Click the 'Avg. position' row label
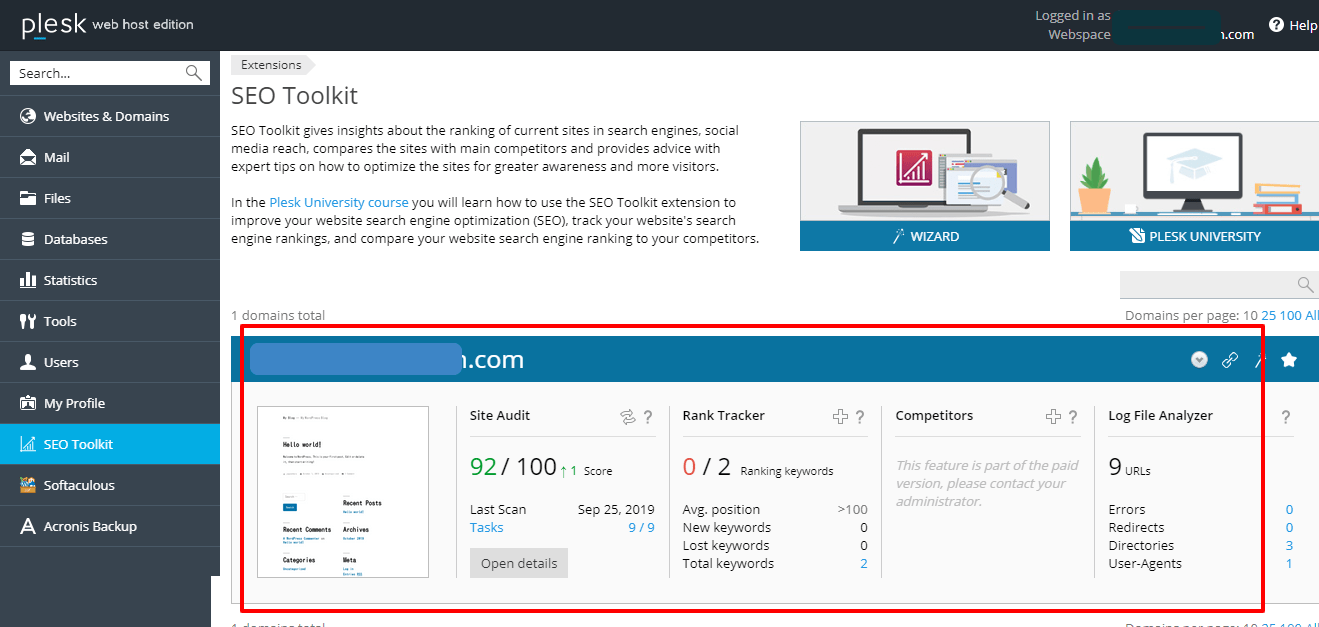The image size is (1319, 627). pos(721,509)
